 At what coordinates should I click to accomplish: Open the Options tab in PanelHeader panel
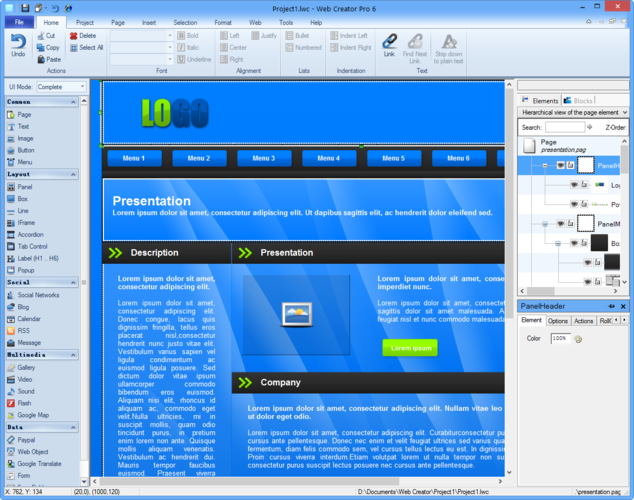coord(558,321)
